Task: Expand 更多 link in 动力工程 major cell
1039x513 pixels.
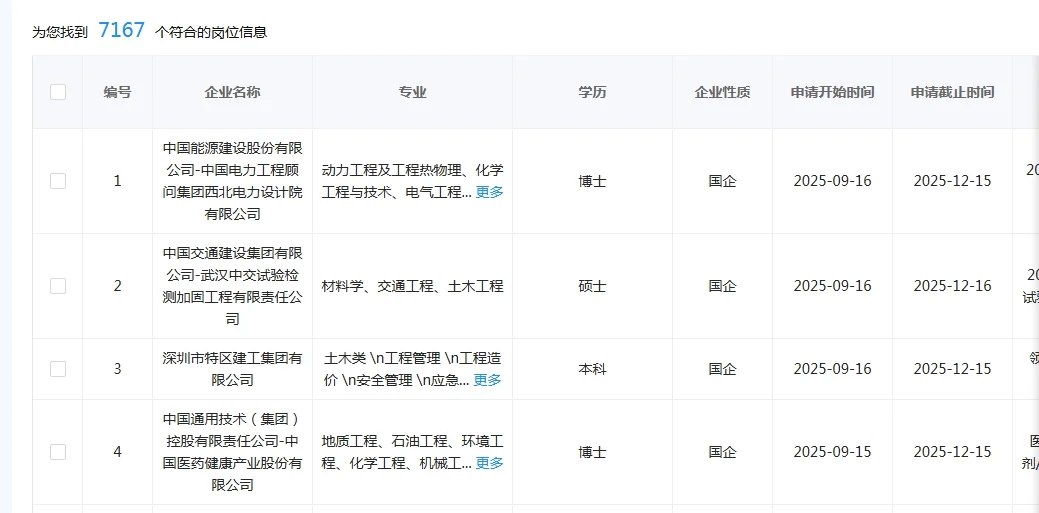Action: click(x=490, y=192)
